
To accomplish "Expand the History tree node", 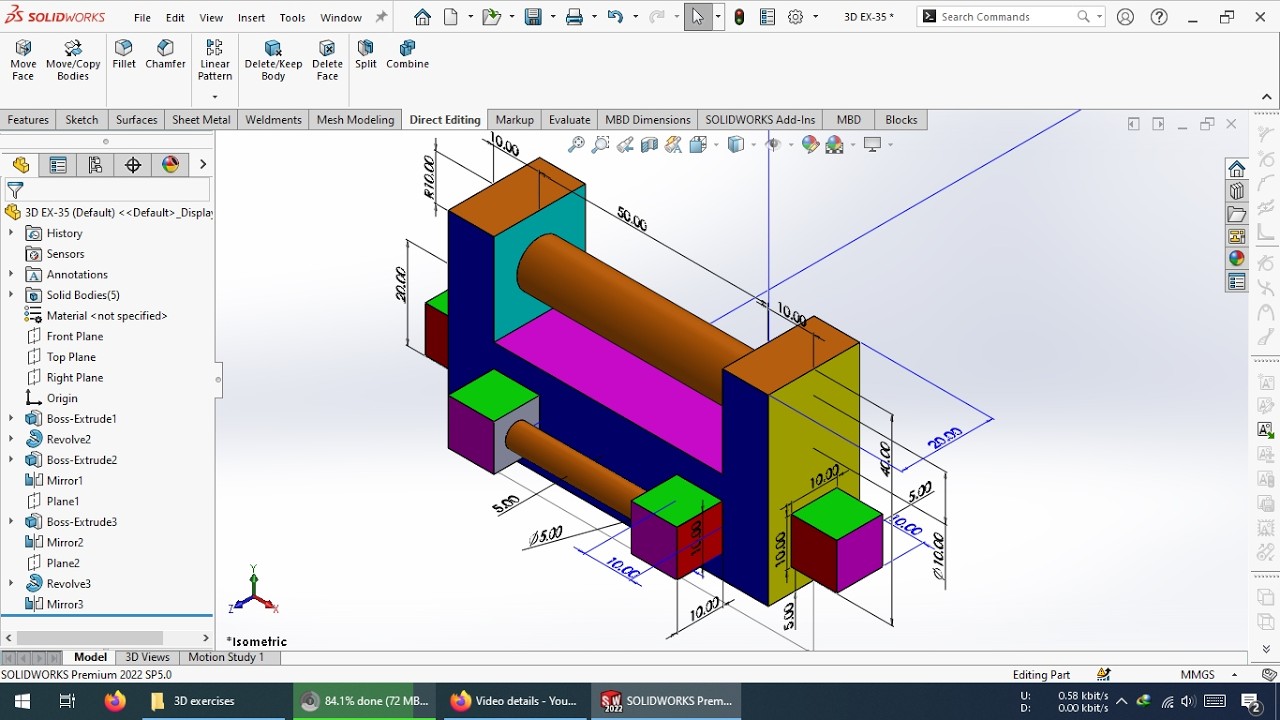I will [x=11, y=233].
